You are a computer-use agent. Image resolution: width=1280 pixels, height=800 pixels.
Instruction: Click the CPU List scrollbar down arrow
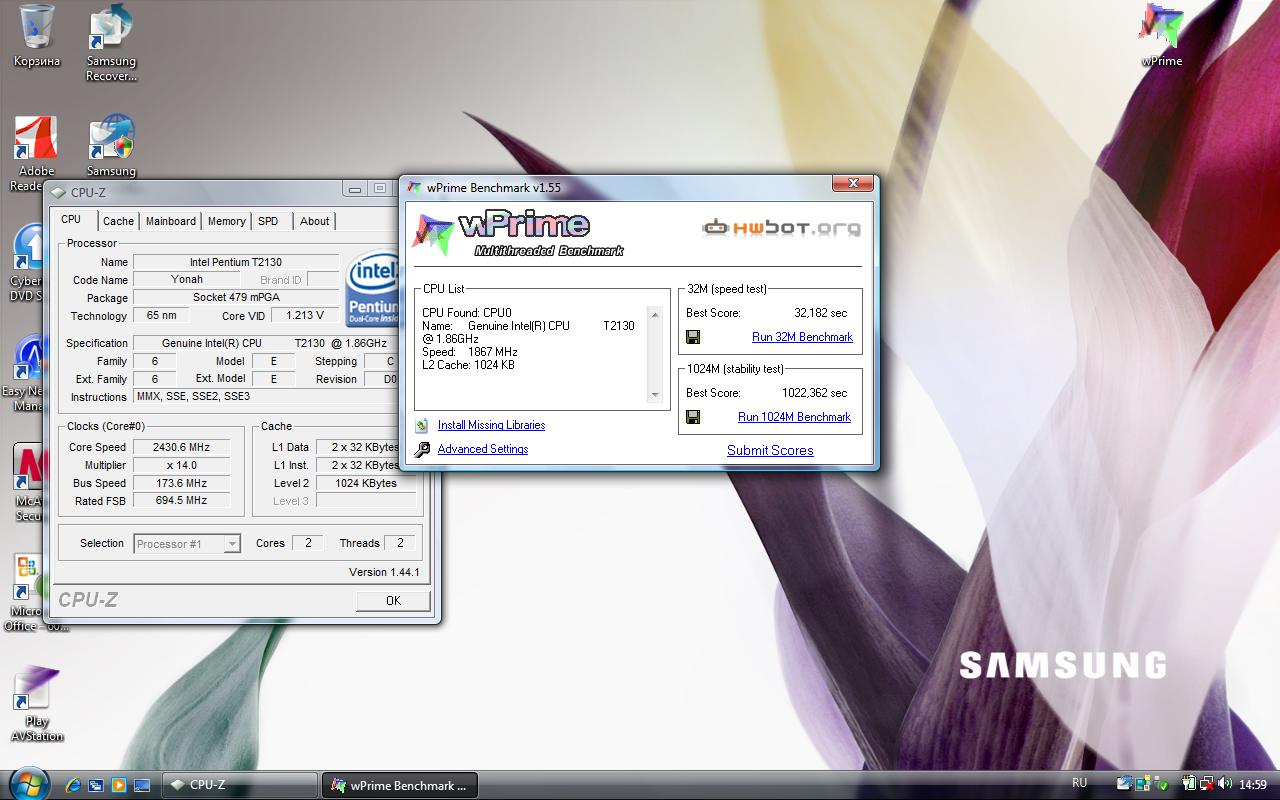click(x=656, y=395)
